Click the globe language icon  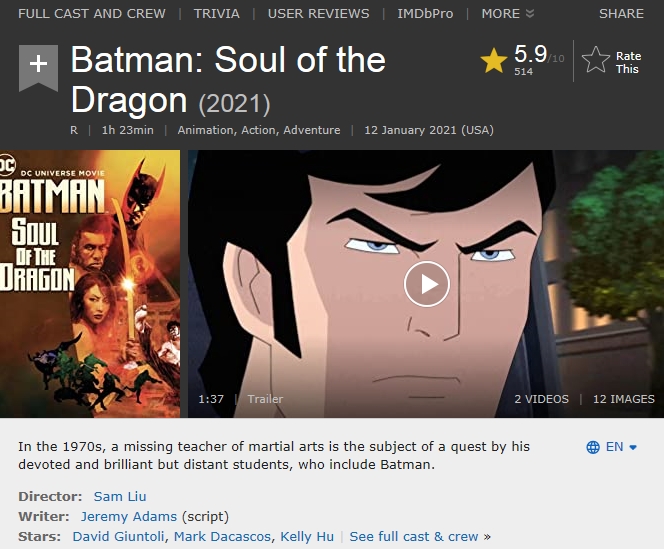pos(593,447)
